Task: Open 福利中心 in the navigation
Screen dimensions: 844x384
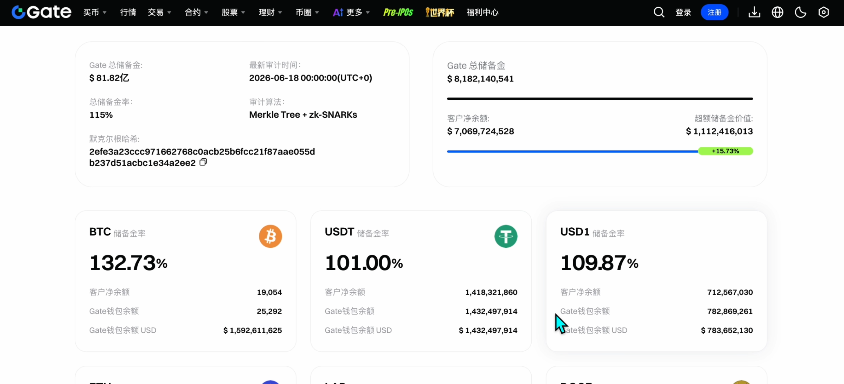Action: coord(482,12)
